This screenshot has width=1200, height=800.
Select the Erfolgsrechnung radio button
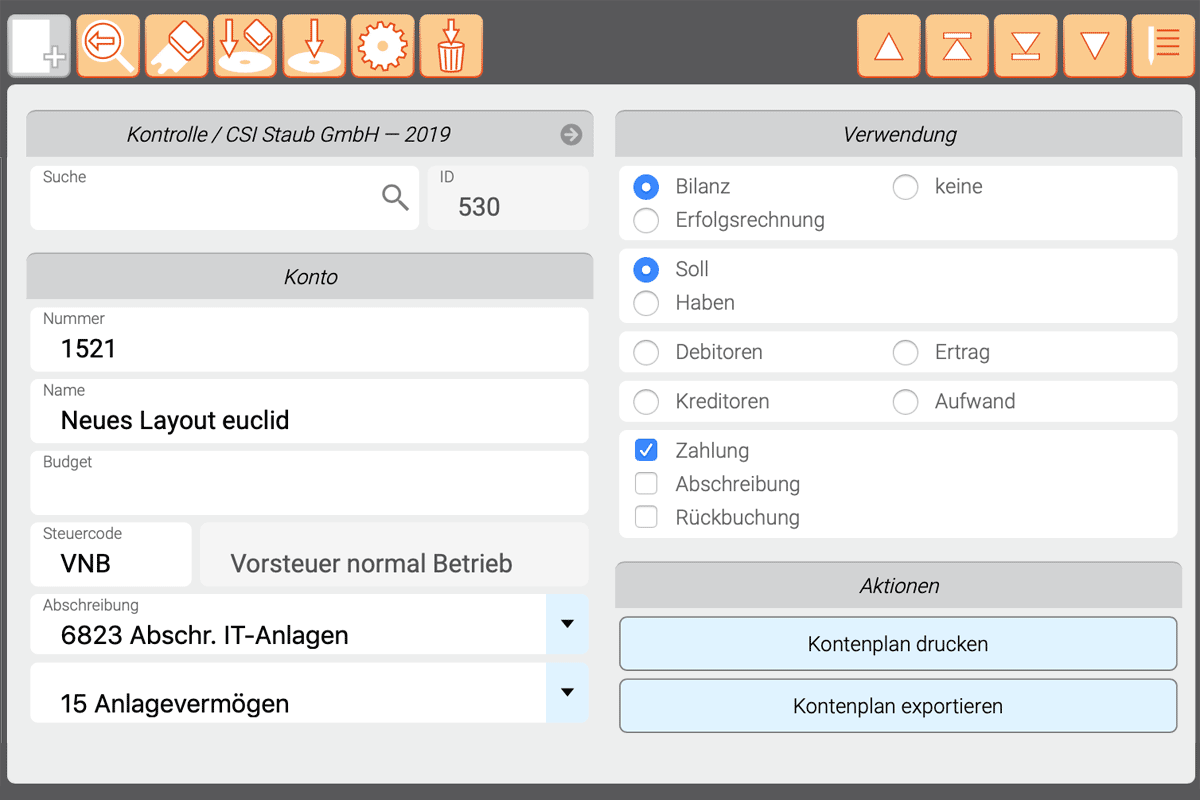[x=647, y=220]
